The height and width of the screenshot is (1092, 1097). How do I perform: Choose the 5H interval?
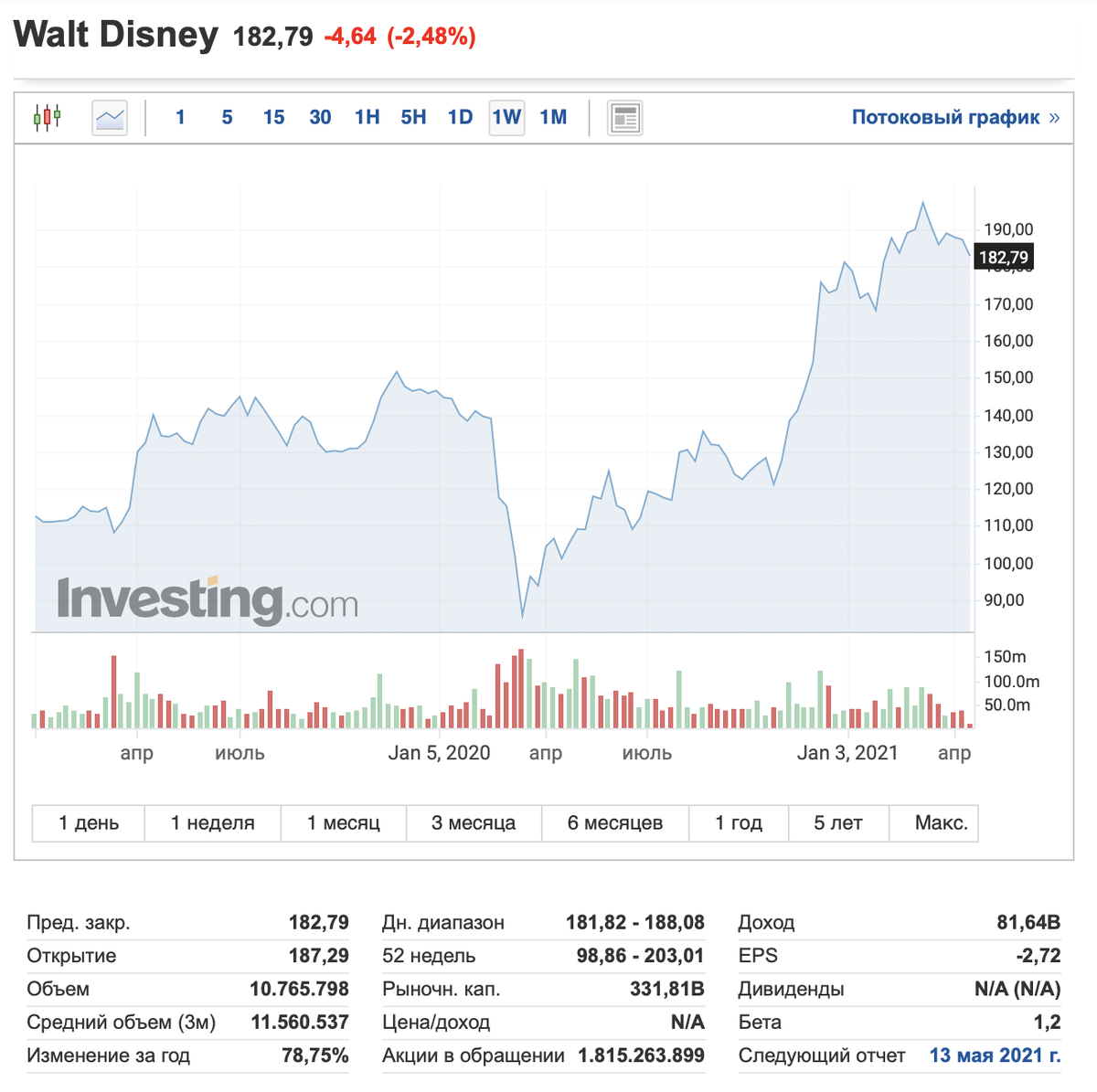click(x=412, y=117)
